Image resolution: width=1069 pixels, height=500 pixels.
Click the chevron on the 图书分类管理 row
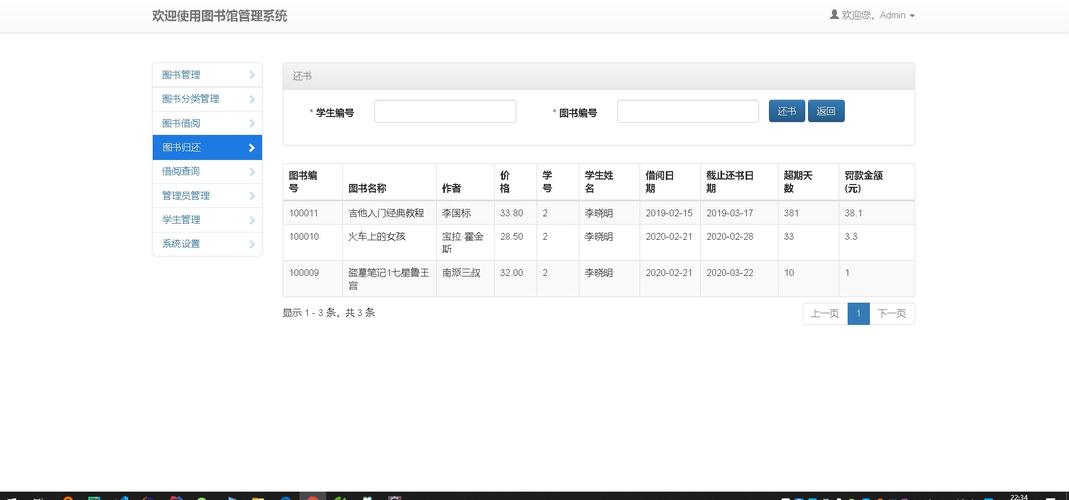tap(252, 100)
